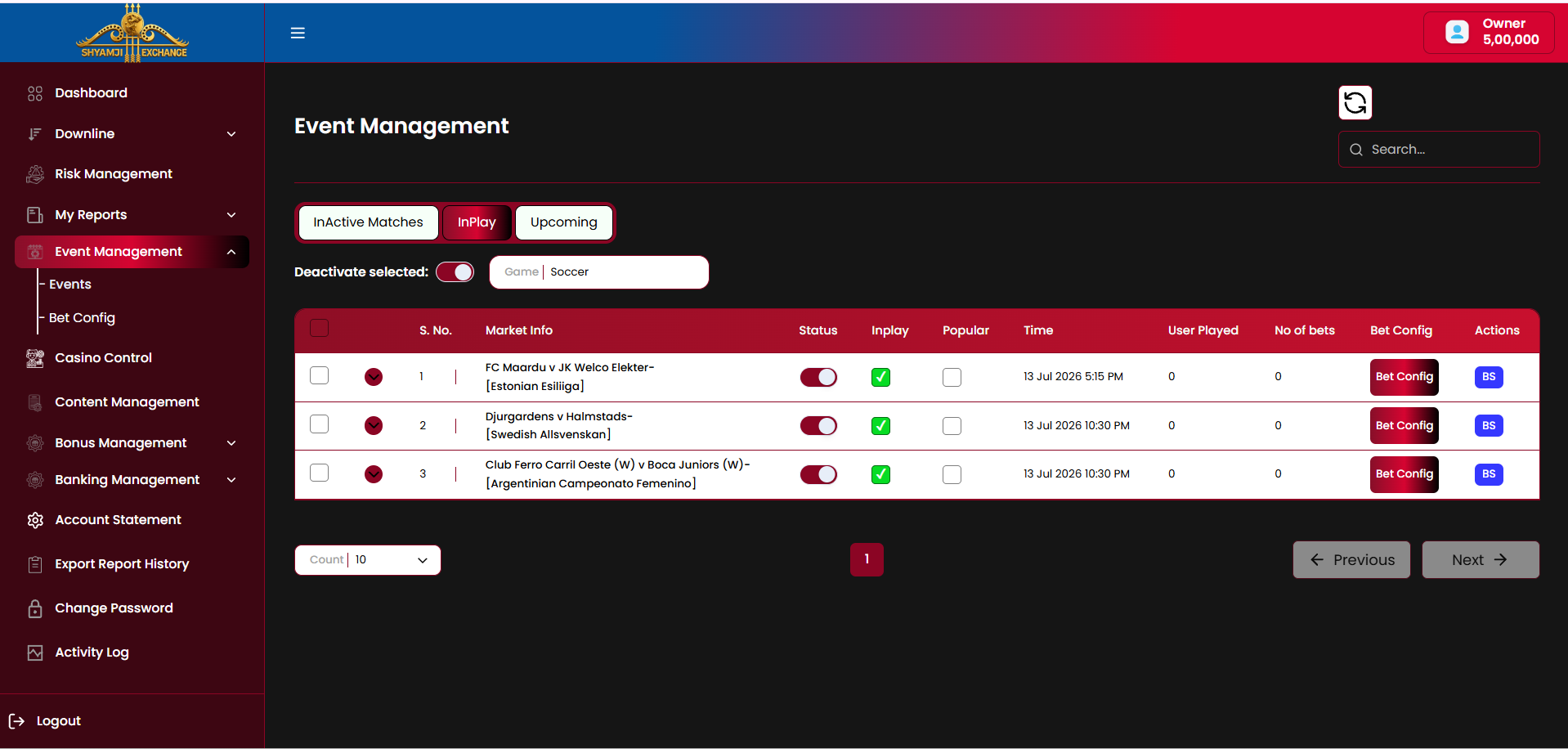Click the Logout arrow icon

tap(16, 721)
